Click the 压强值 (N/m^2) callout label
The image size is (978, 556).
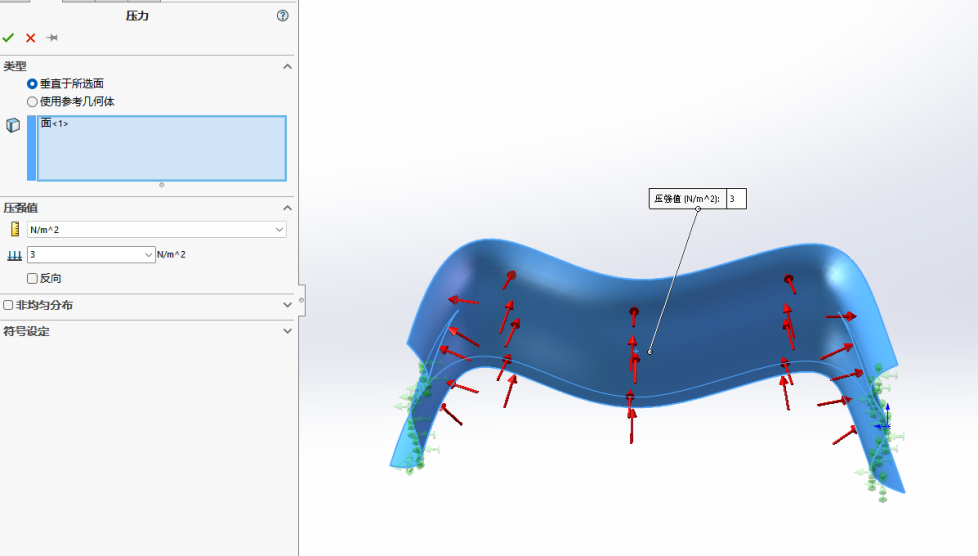point(687,199)
